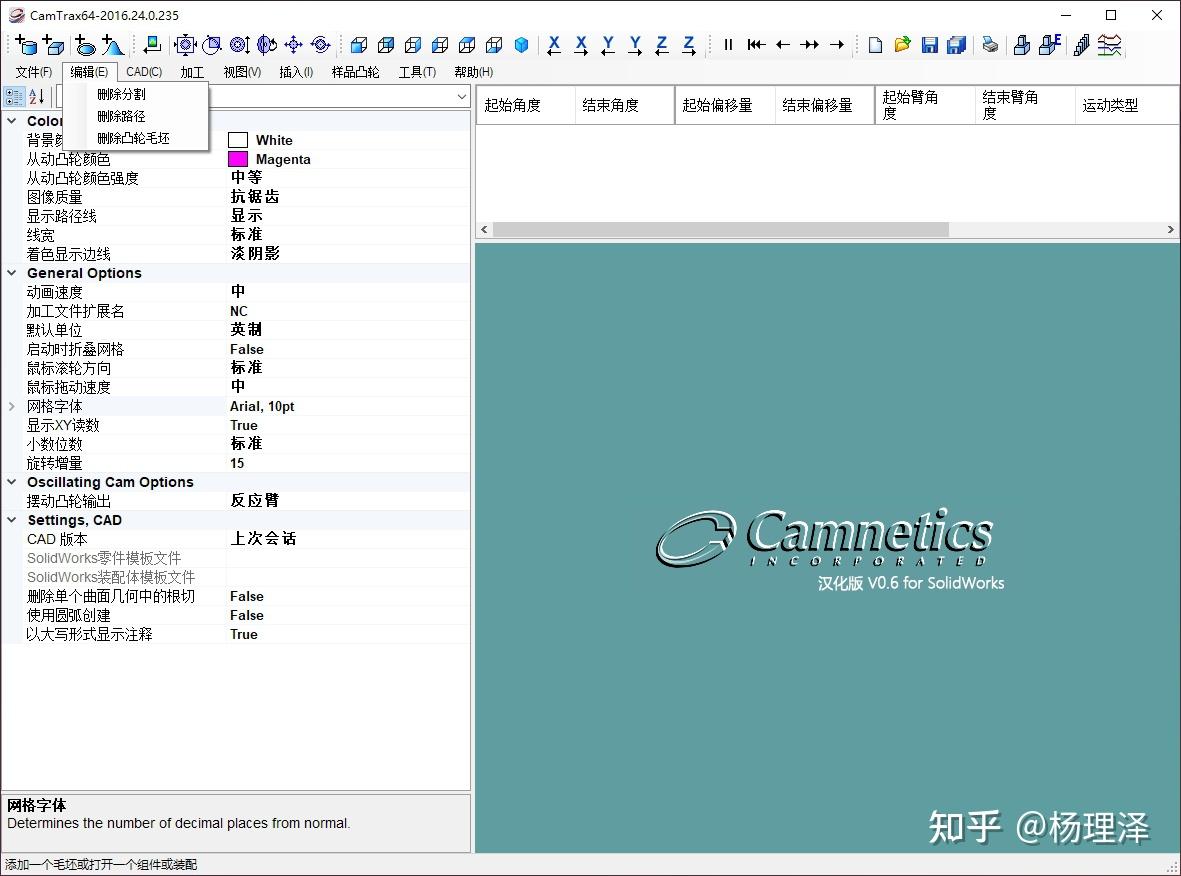Click the Z right arrow icon

pos(688,45)
